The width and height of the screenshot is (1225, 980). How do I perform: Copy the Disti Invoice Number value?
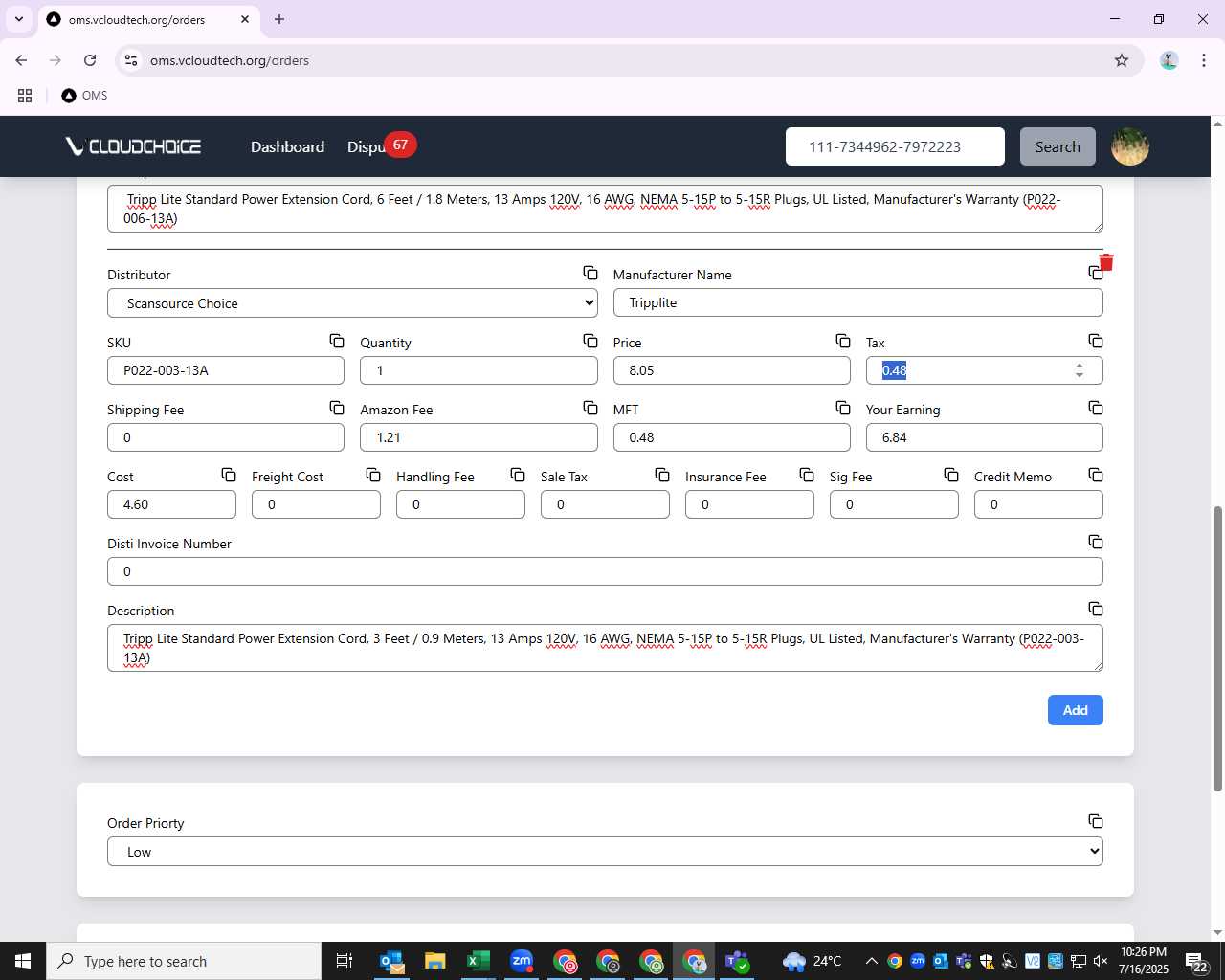1096,542
